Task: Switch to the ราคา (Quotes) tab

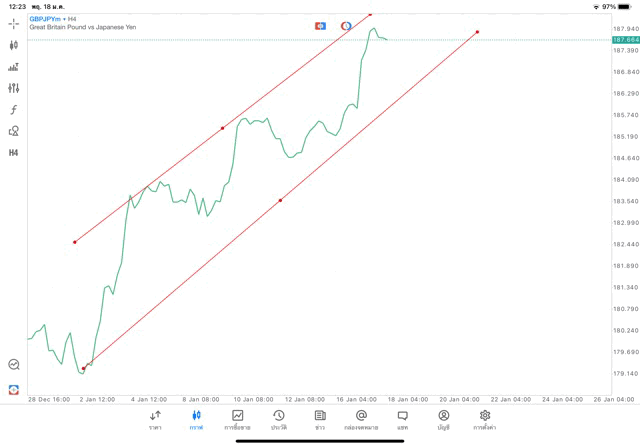Action: pos(155,419)
